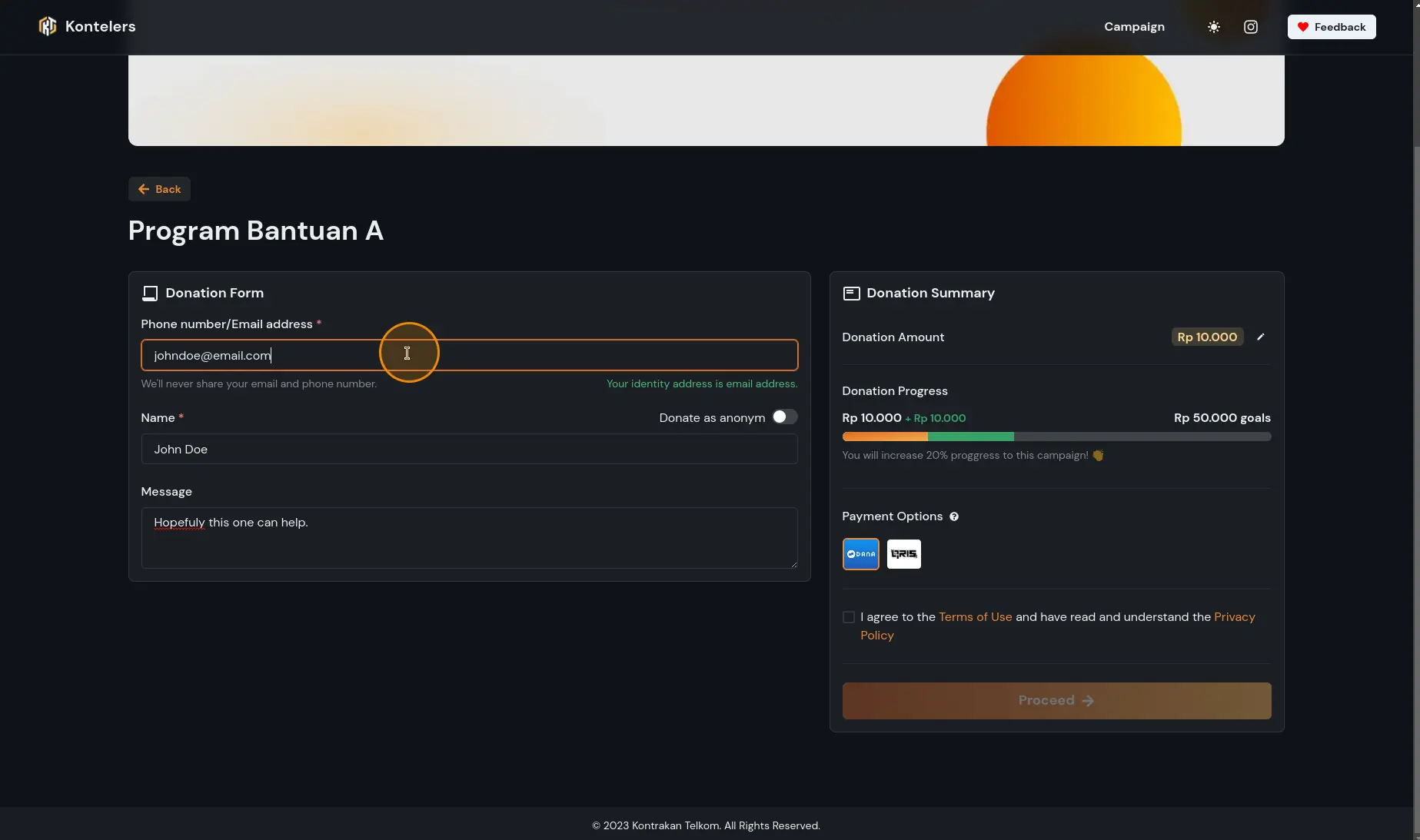Open the Campaign menu item
1420x840 pixels.
click(x=1134, y=27)
